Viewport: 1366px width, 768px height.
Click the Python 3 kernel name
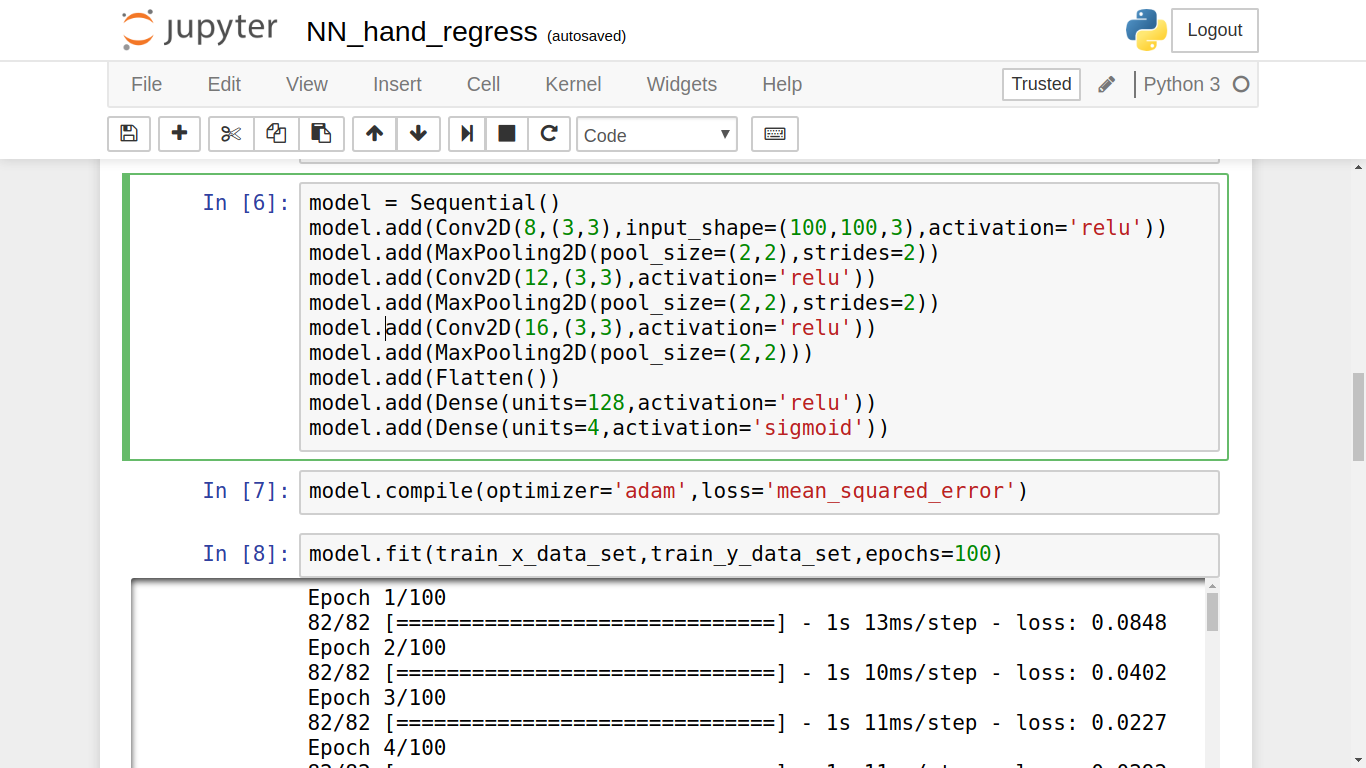1182,85
